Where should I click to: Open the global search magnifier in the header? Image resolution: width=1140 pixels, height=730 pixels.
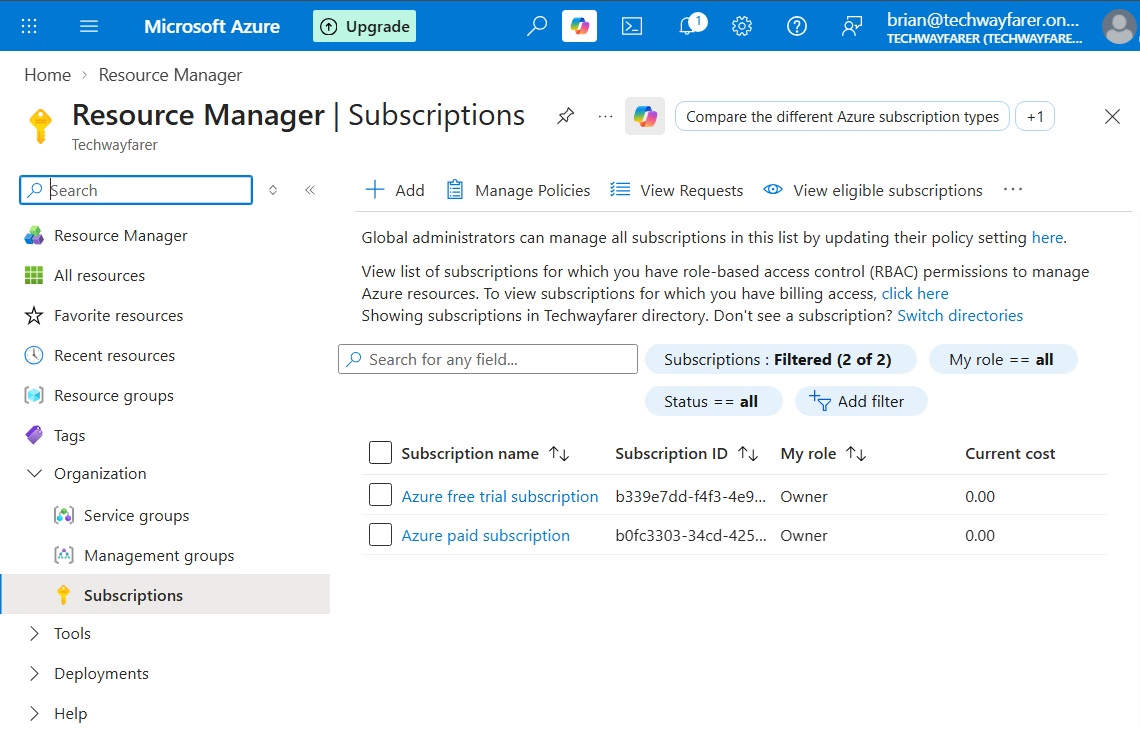click(537, 26)
